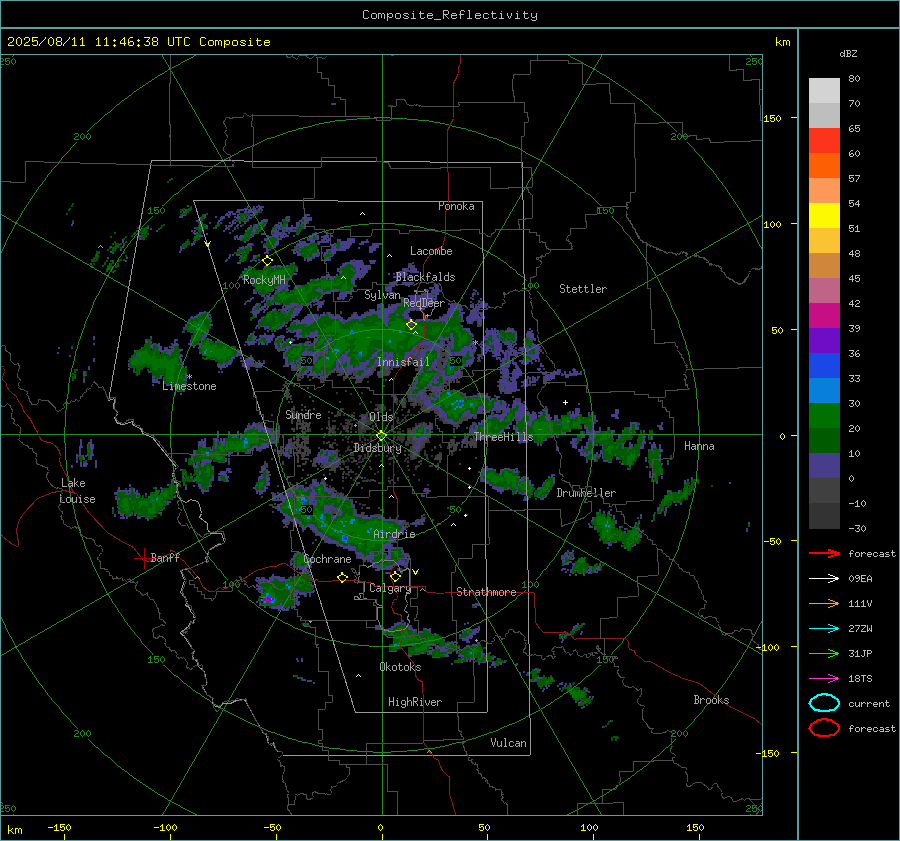900x841 pixels.
Task: Click the red forecast arrow in legend
Action: click(824, 553)
